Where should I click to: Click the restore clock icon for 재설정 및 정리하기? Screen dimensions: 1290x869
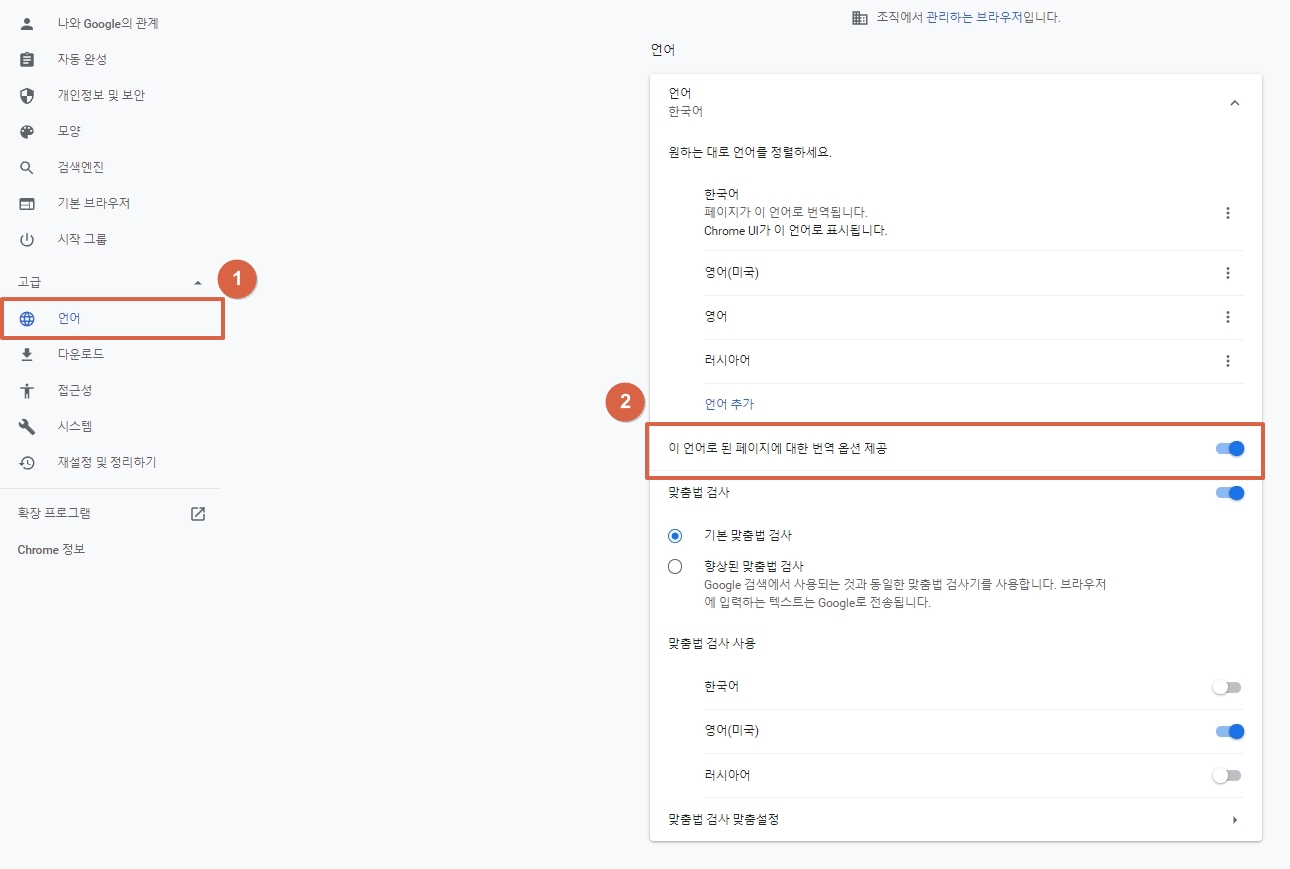[x=27, y=462]
